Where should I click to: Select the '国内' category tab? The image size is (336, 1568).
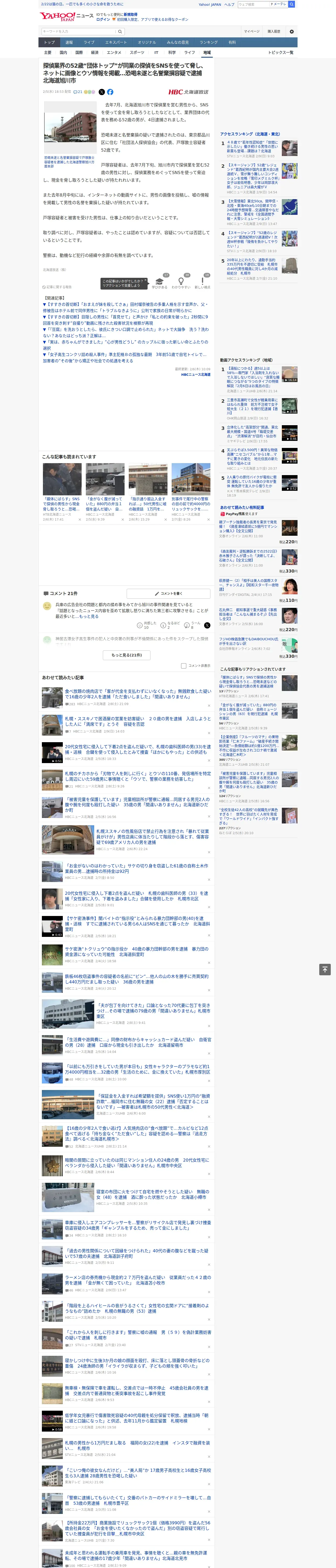coord(63,53)
